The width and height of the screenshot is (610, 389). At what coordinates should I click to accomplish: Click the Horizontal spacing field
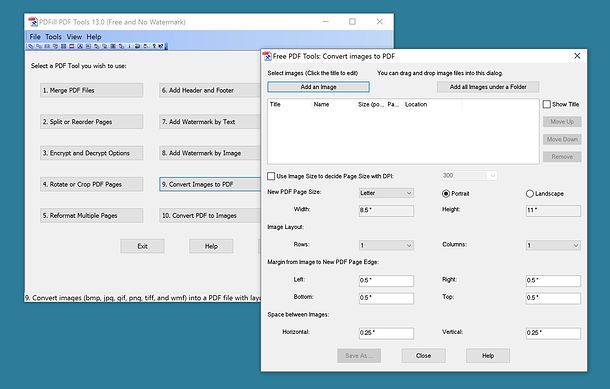[386, 333]
